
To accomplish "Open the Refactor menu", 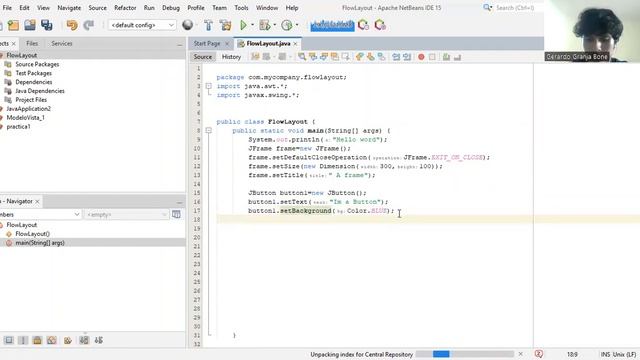I will pos(125,8).
